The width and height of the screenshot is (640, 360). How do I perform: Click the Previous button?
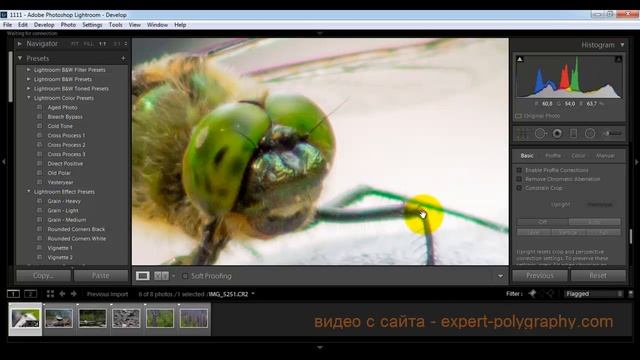coord(540,276)
